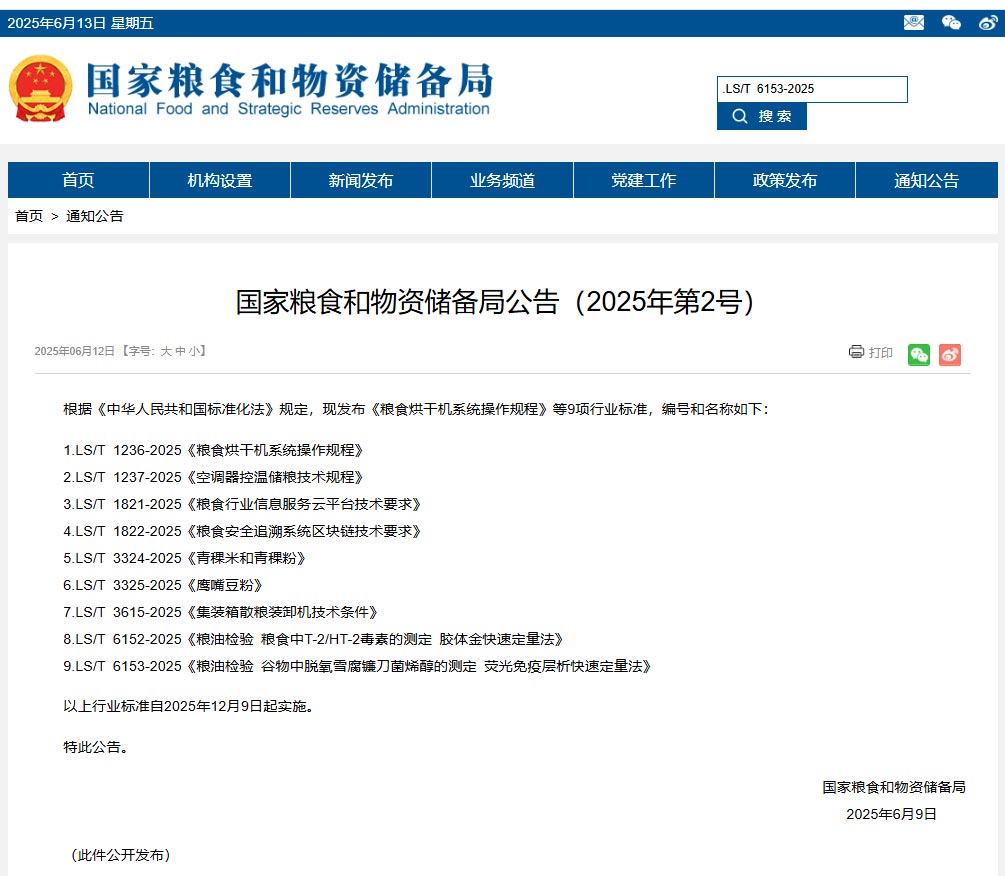Screen dimensions: 1005x876
Task: Open the 政策发布 menu item
Action: 784,180
